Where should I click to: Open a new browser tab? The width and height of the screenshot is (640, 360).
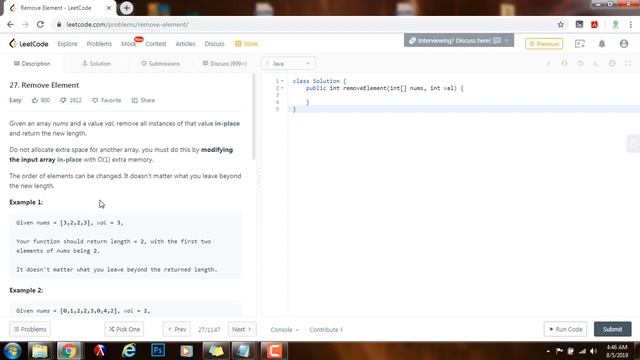pyautogui.click(x=127, y=8)
